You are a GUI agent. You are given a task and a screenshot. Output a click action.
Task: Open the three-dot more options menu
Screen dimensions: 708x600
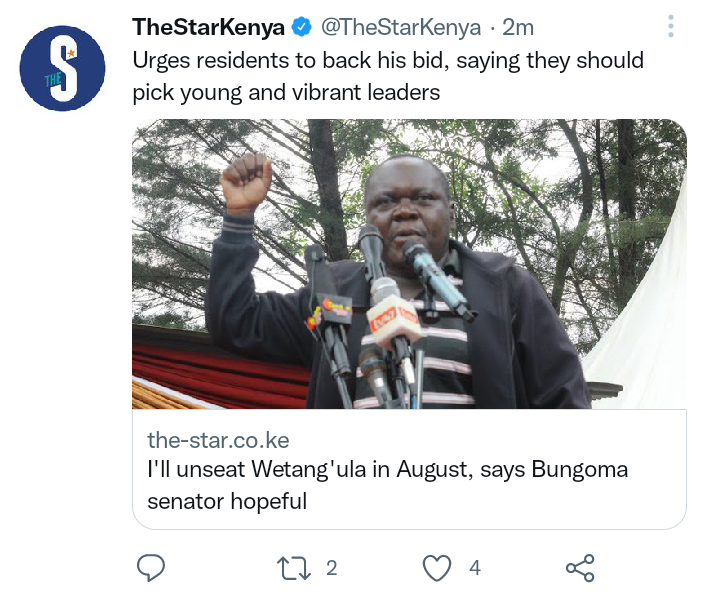coord(671,26)
